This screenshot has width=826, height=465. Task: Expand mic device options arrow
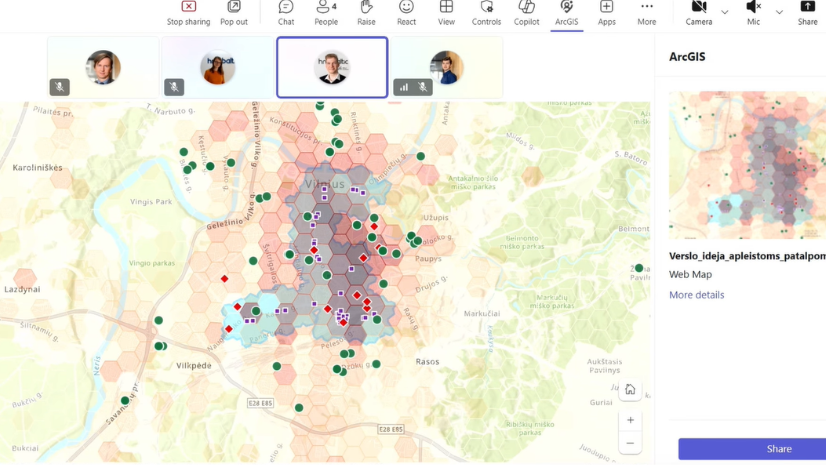(x=779, y=12)
